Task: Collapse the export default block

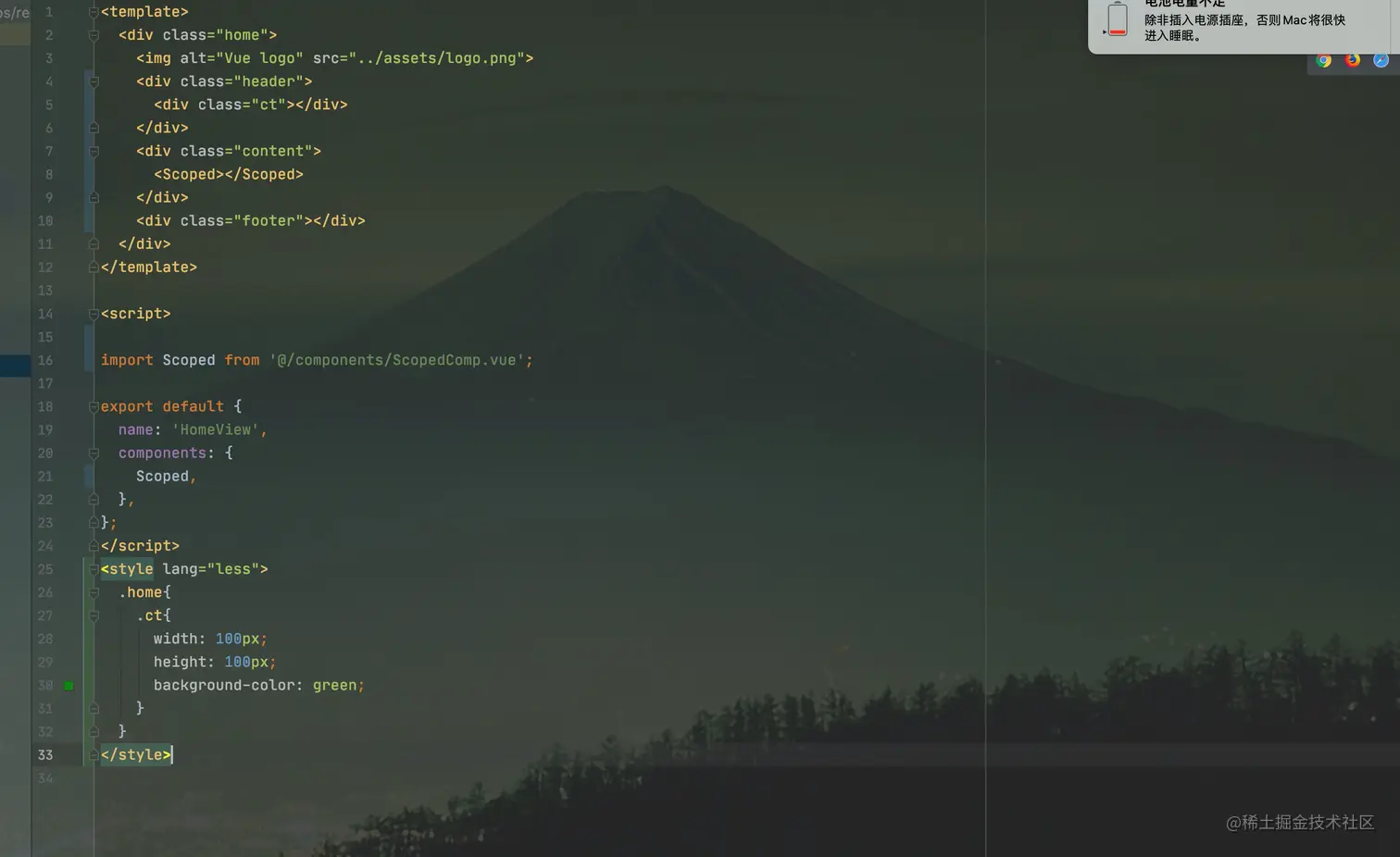Action: [94, 406]
